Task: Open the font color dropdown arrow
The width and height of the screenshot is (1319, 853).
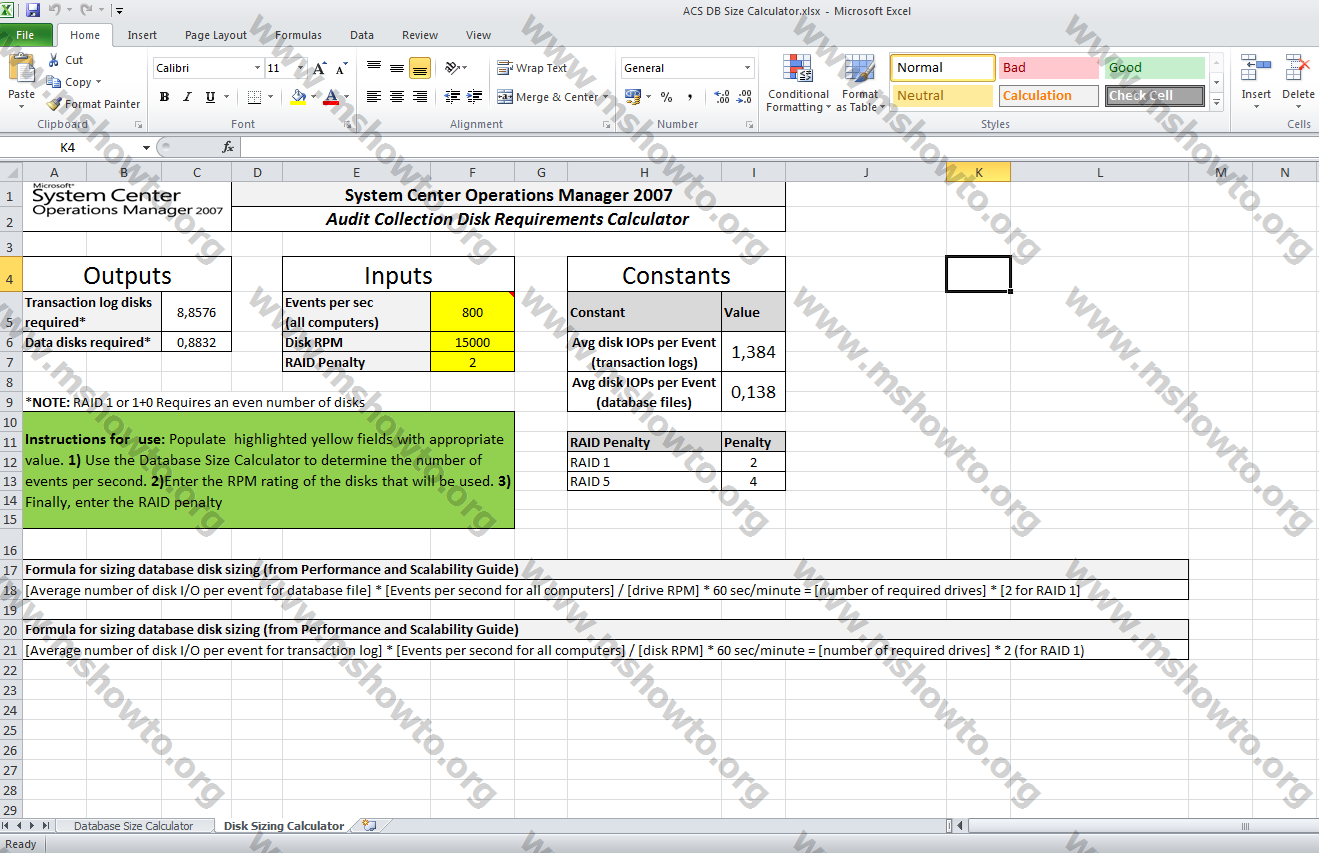Action: 346,97
